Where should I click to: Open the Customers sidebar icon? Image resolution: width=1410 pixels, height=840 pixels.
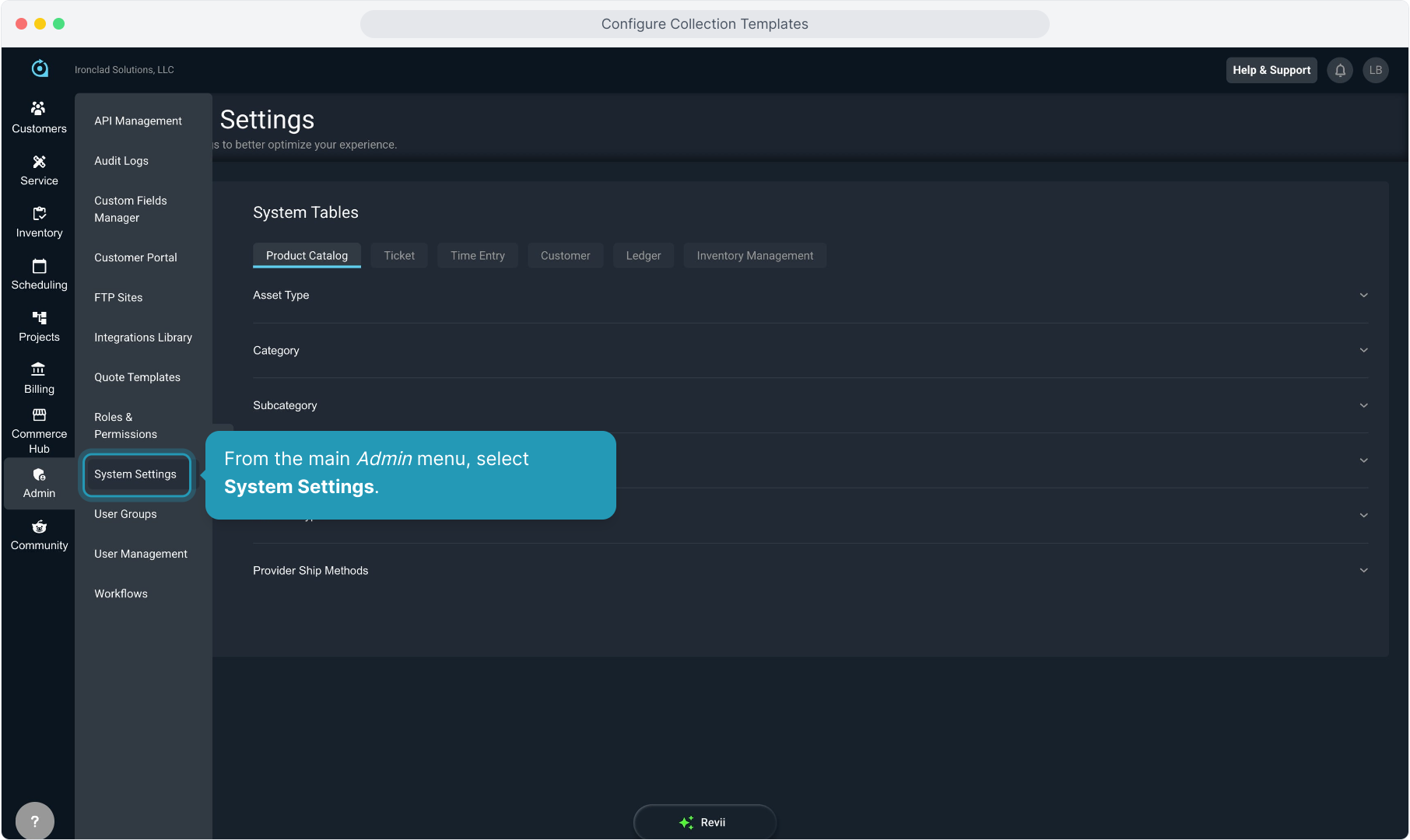tap(39, 109)
